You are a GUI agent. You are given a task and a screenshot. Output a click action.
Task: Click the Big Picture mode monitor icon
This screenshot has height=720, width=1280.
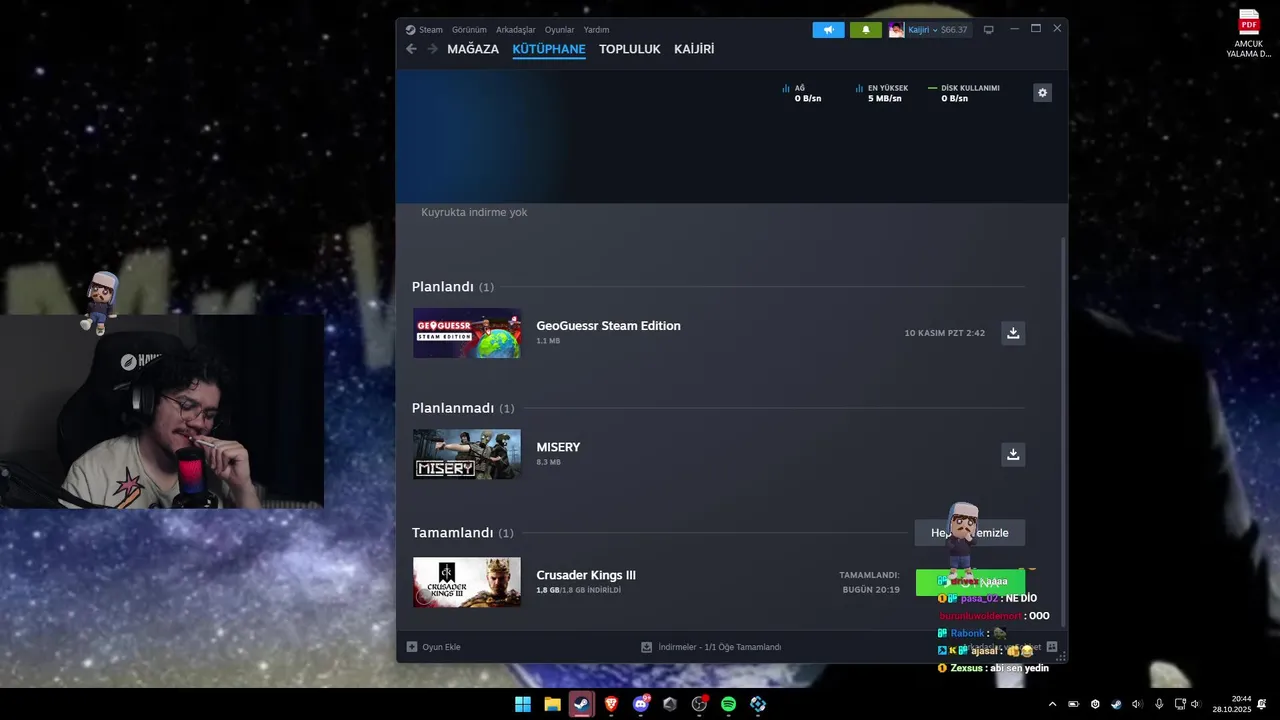(x=989, y=30)
